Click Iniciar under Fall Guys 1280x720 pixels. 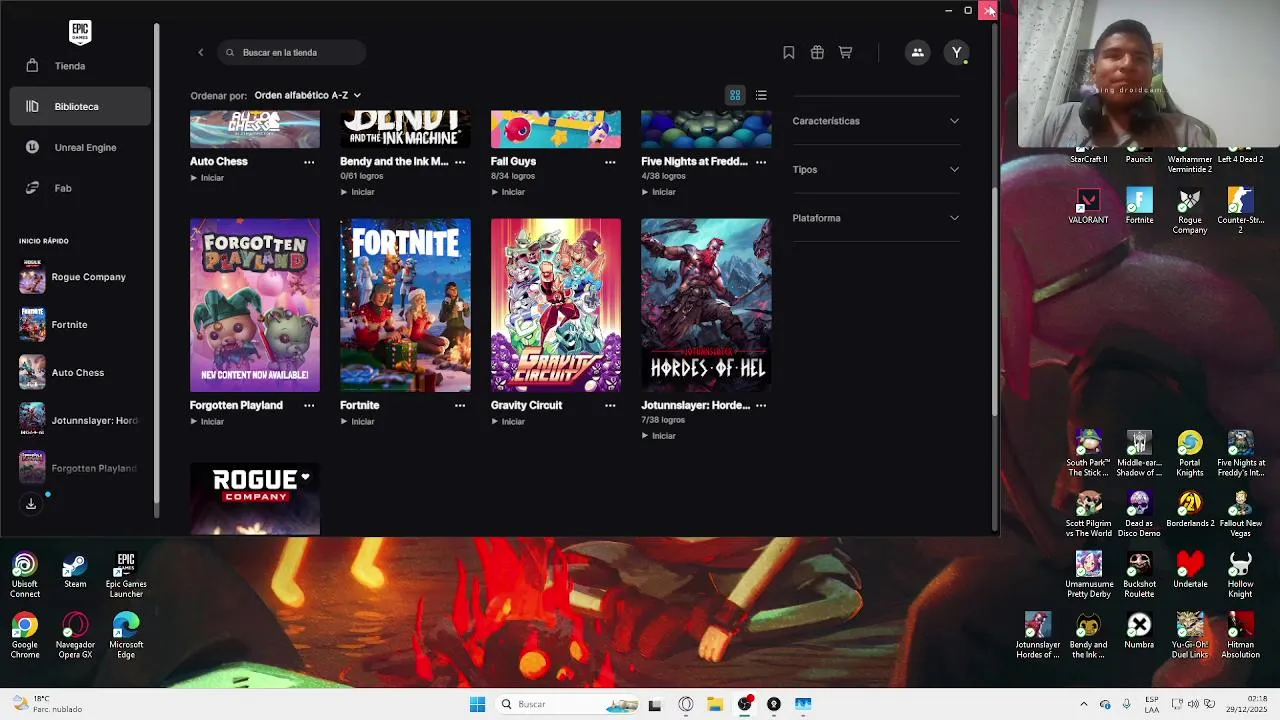pyautogui.click(x=508, y=192)
